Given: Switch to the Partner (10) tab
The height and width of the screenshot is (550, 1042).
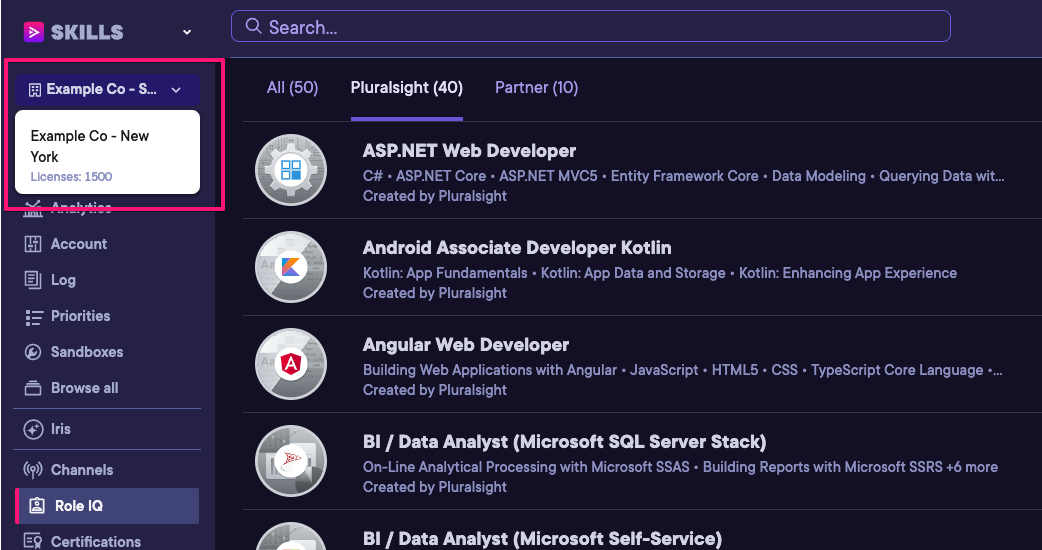Looking at the screenshot, I should coord(536,88).
